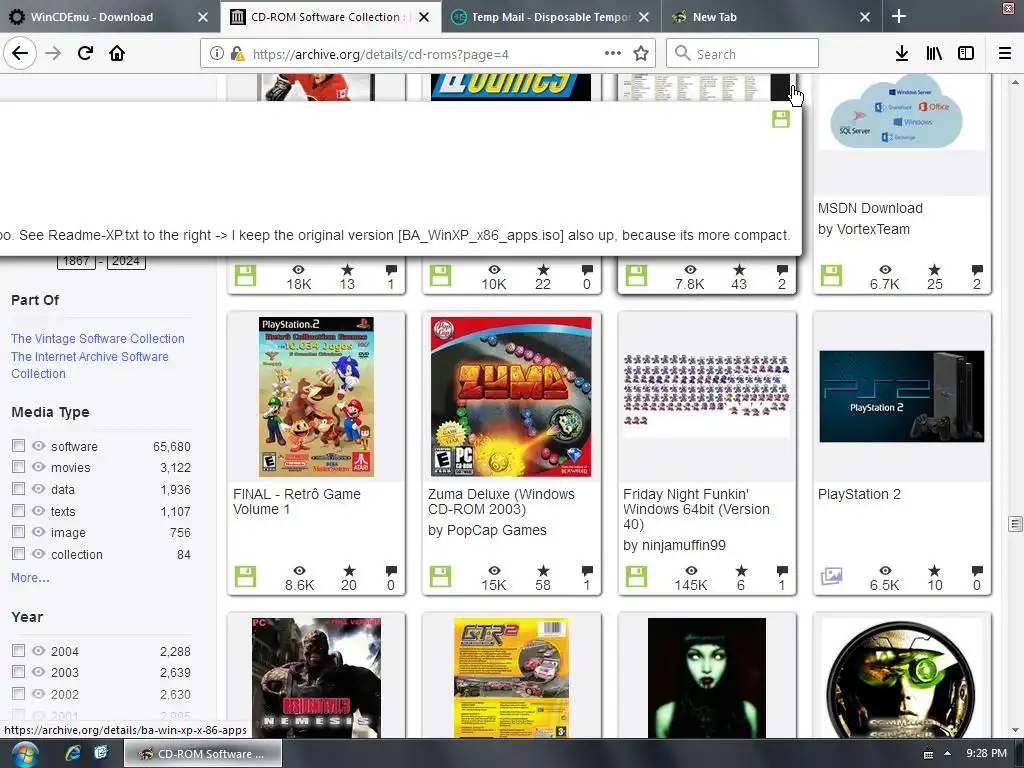Click the favorites star on FINAL Retrô Game card

tap(349, 570)
